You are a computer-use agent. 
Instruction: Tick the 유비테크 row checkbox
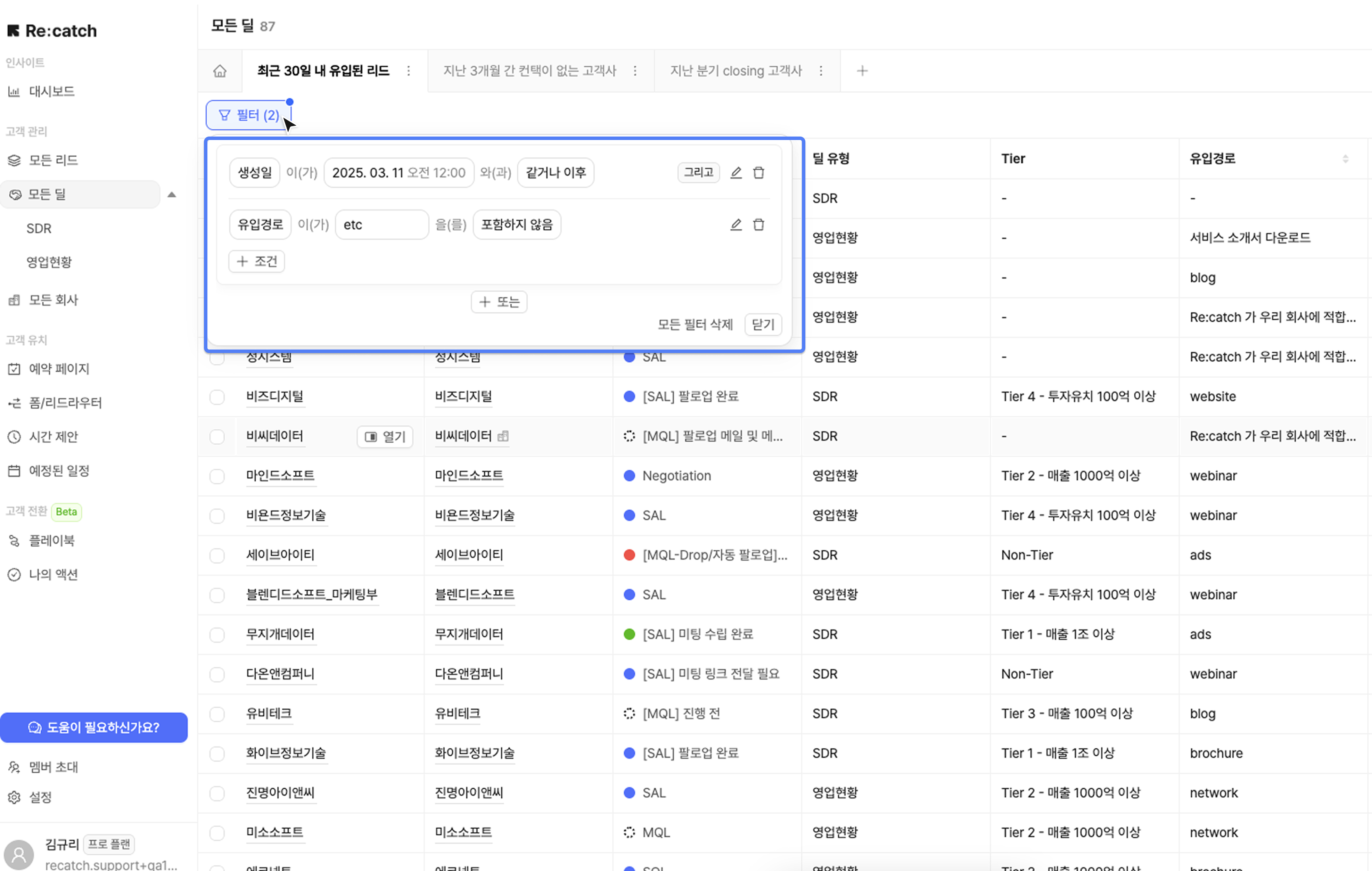click(x=217, y=714)
